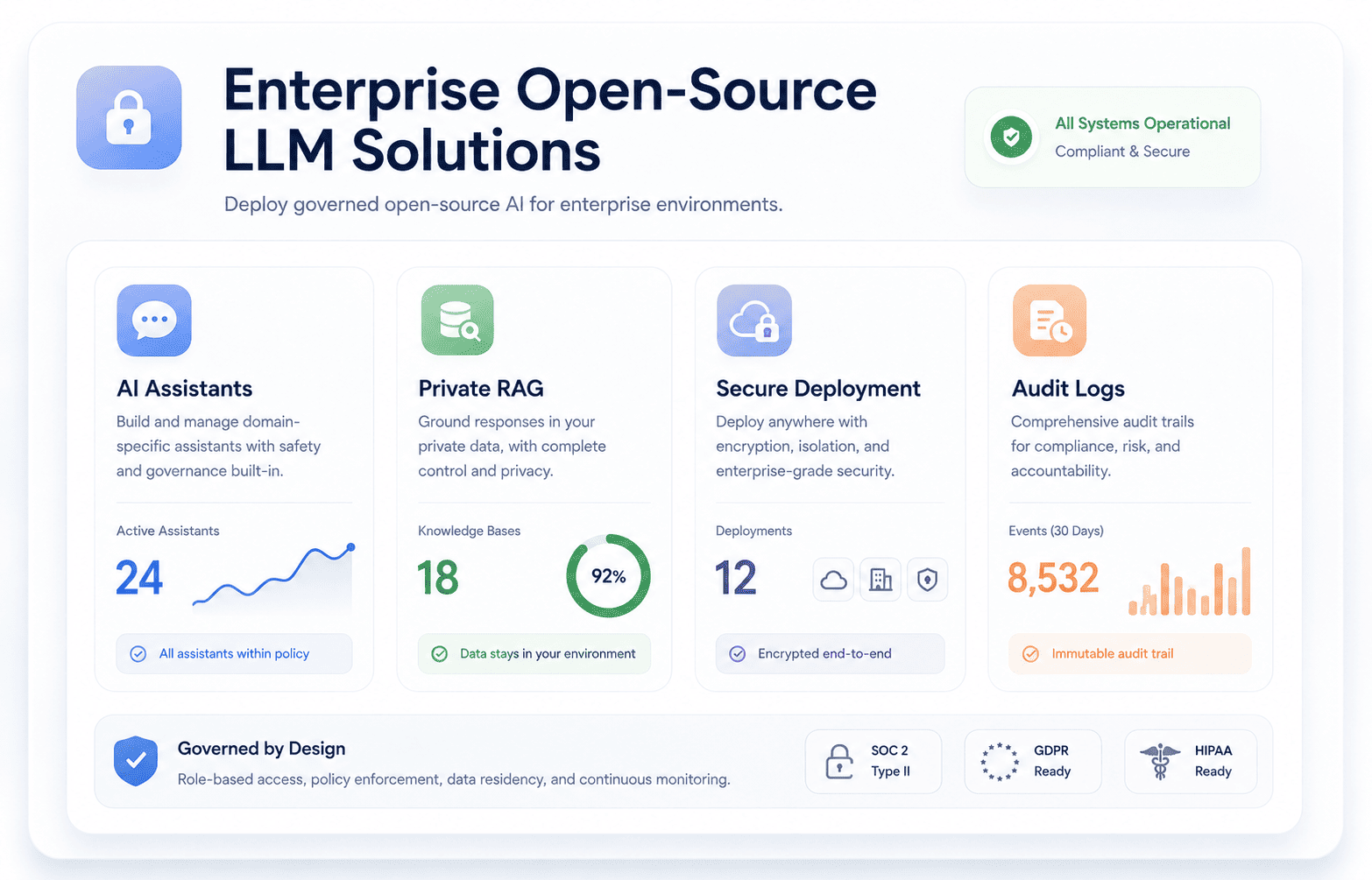The image size is (1372, 880).
Task: Select the cloud deployment type icon
Action: click(833, 580)
